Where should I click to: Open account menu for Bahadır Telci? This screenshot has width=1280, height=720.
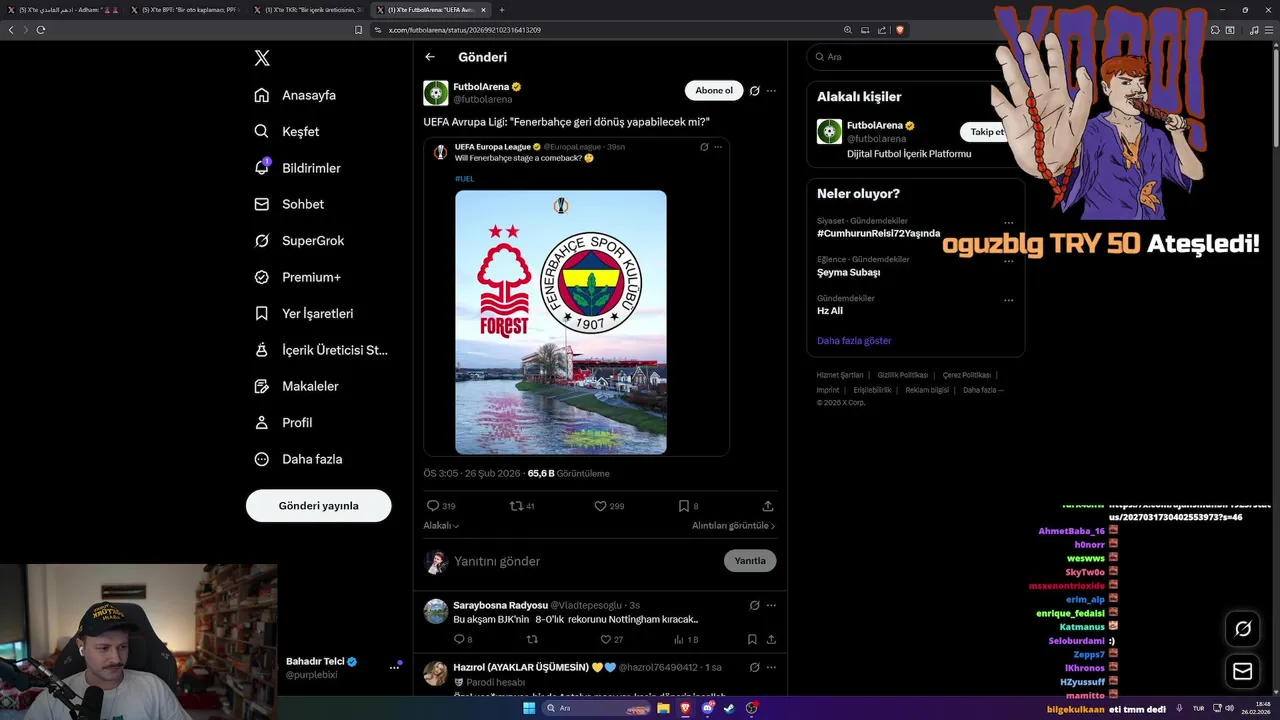pos(394,668)
